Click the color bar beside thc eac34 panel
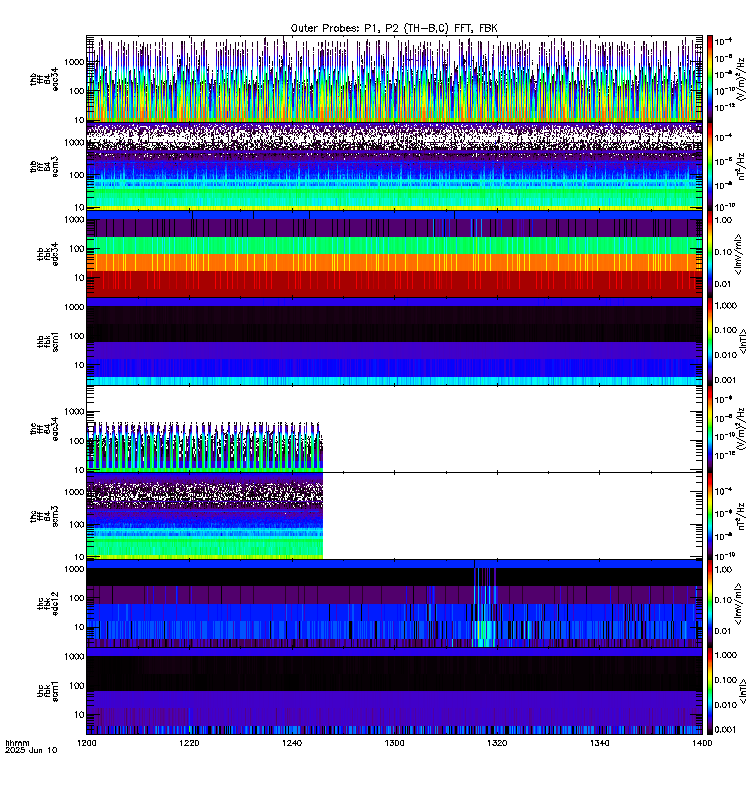Image resolution: width=750 pixels, height=800 pixels. tap(710, 429)
